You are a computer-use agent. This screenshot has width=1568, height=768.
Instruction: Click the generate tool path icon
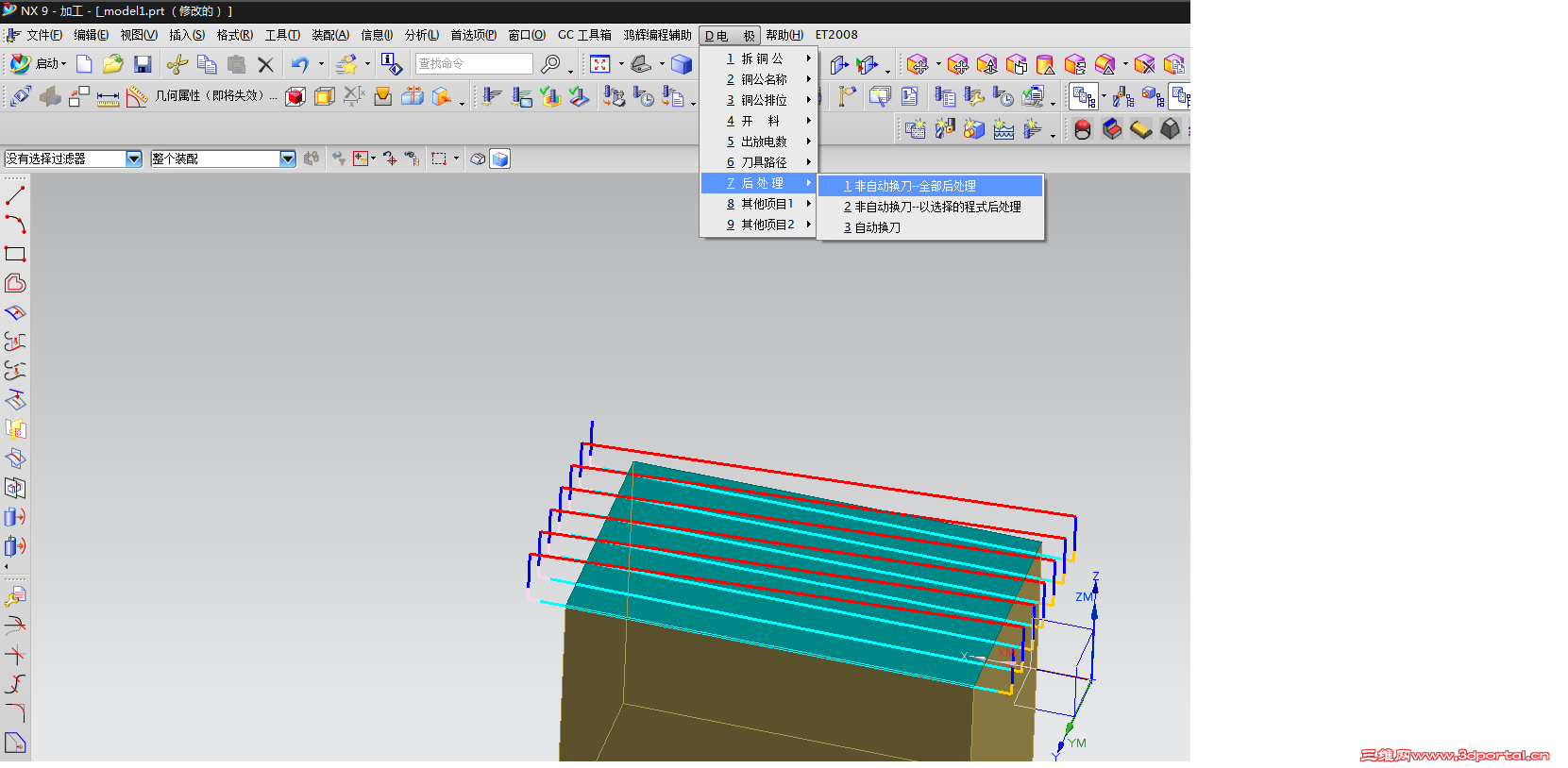click(x=492, y=96)
